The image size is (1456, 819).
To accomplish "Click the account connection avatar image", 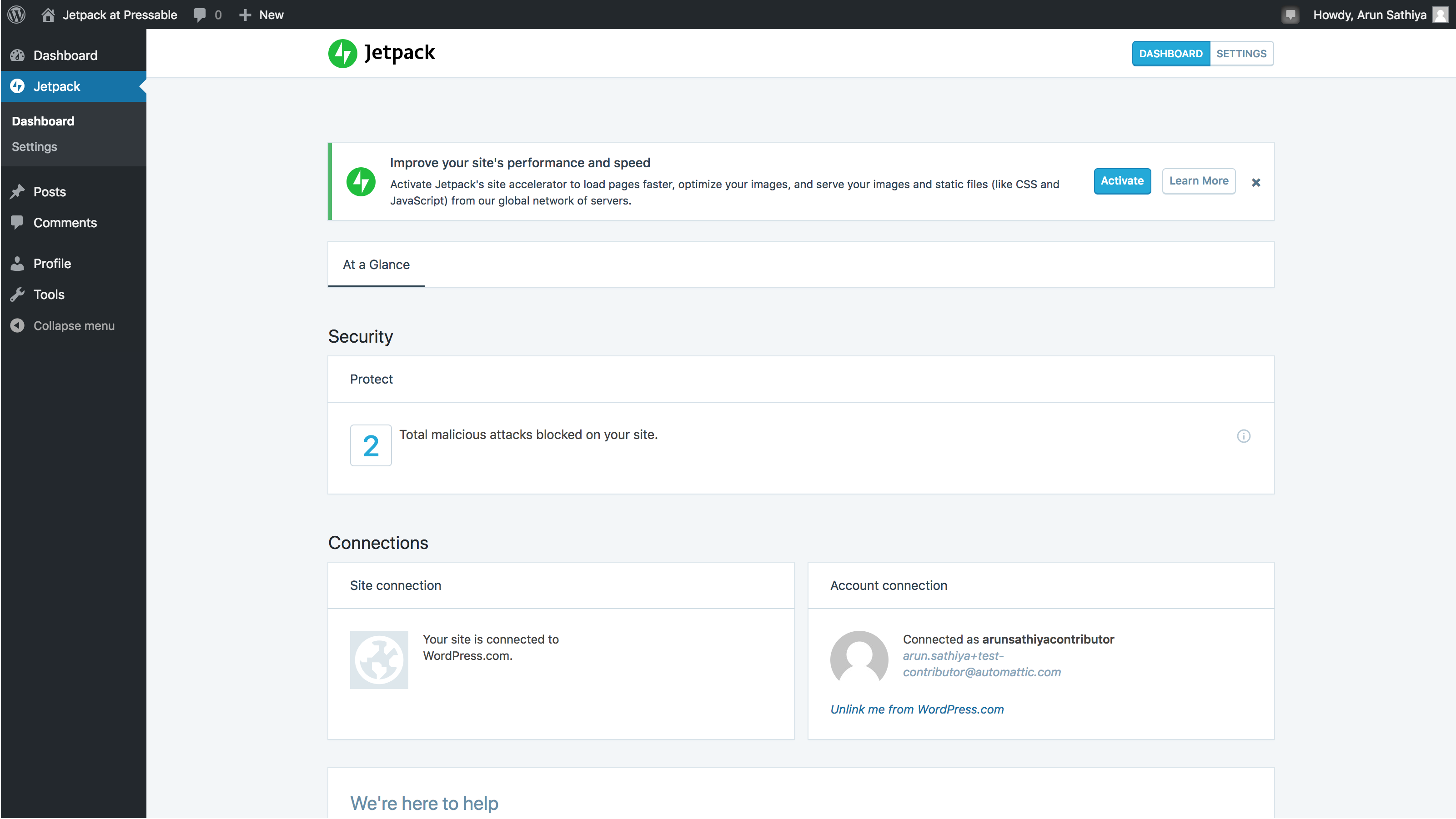I will (859, 659).
